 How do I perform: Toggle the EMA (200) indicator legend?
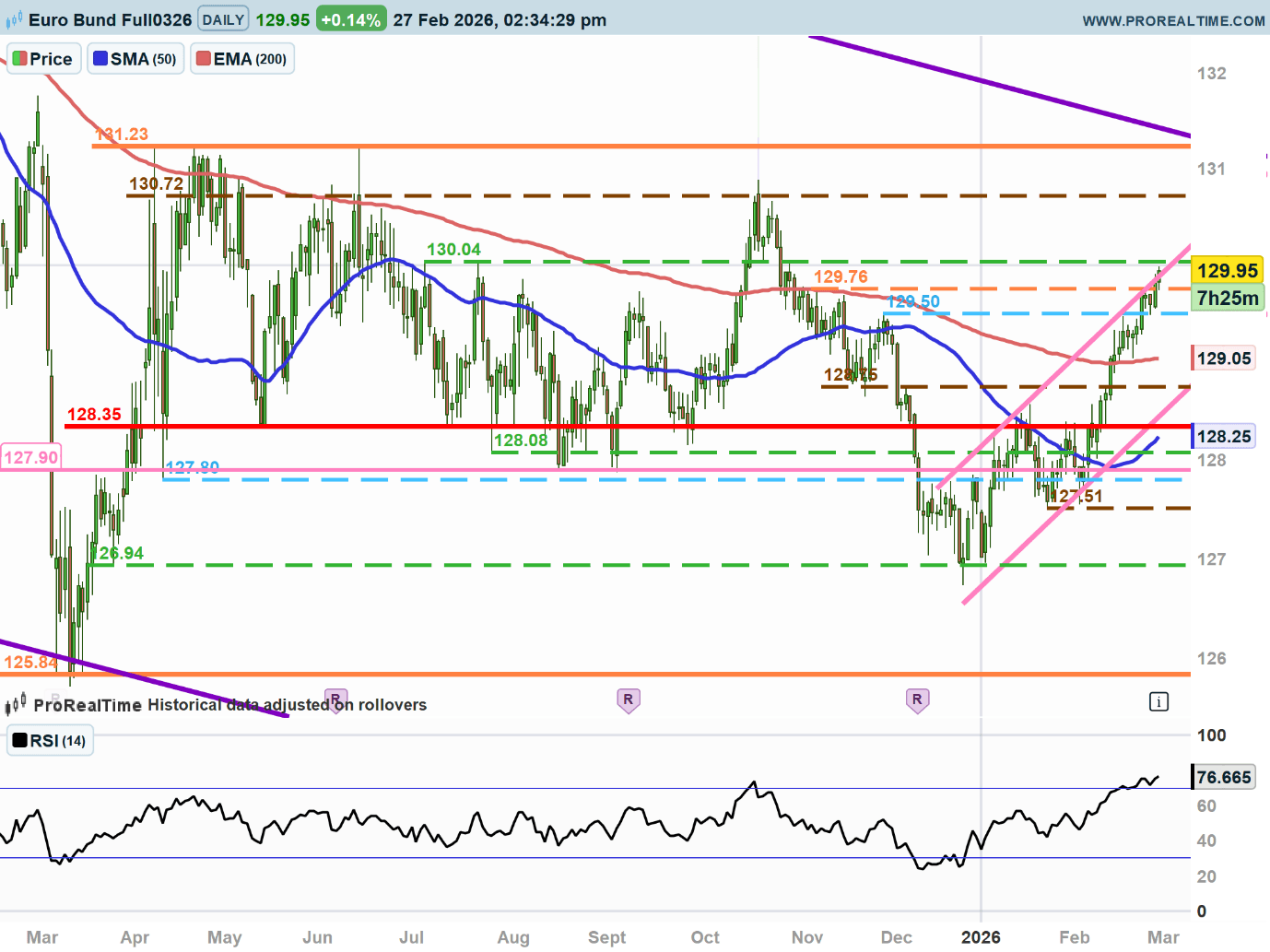click(x=241, y=59)
